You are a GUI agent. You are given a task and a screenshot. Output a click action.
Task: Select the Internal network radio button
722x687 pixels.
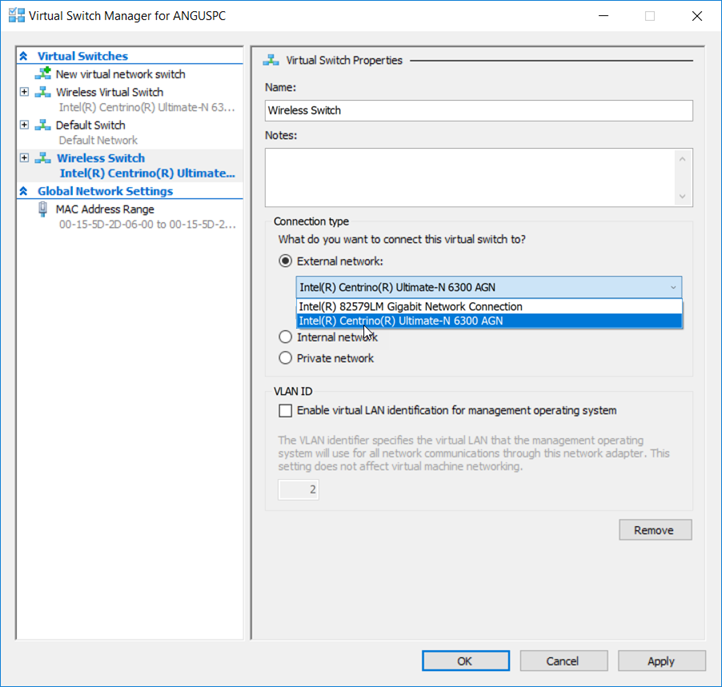pyautogui.click(x=285, y=337)
